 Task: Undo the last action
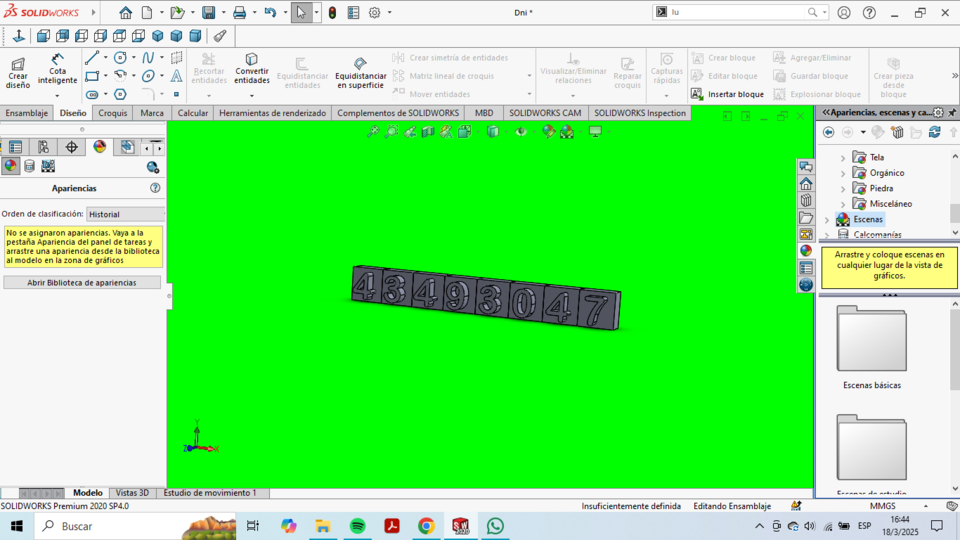pos(270,12)
